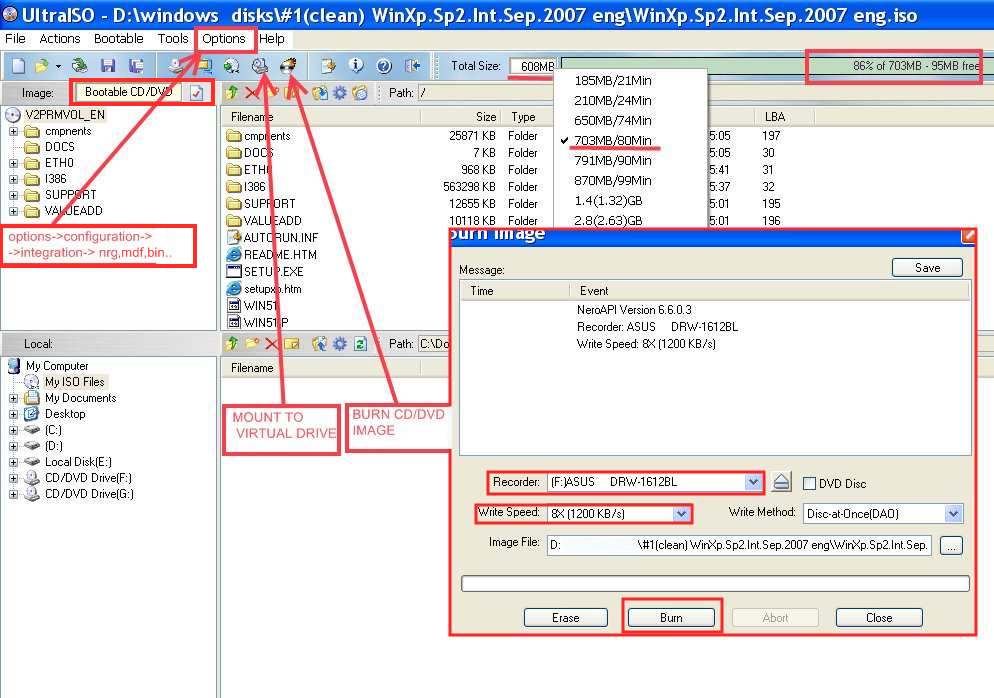Click the Open CD/DVD icon in toolbar
The width and height of the screenshot is (994, 698).
(x=79, y=66)
